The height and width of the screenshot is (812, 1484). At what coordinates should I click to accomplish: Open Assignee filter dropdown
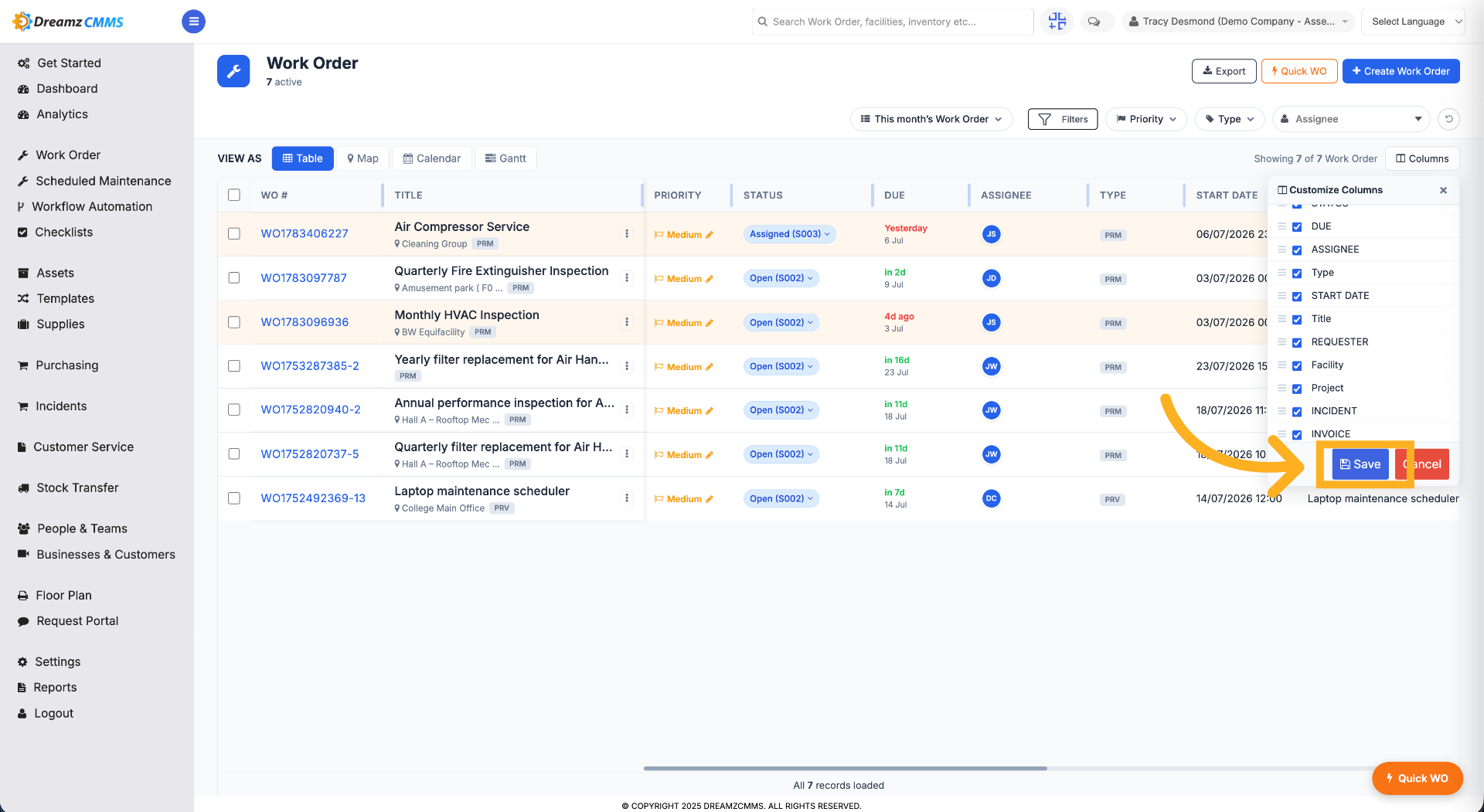[1351, 119]
